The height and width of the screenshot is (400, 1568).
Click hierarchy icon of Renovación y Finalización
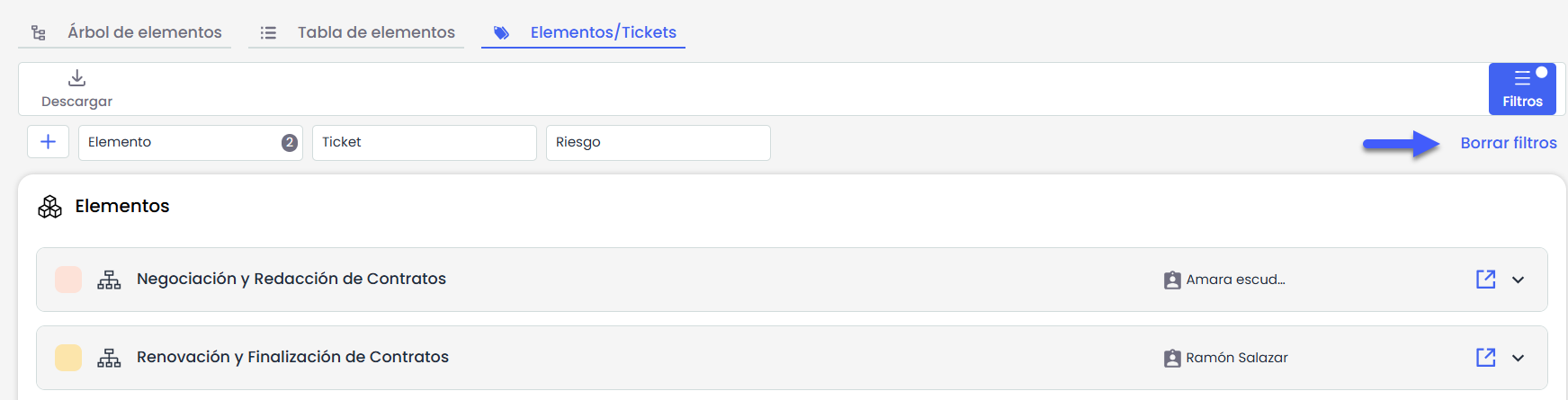click(109, 358)
